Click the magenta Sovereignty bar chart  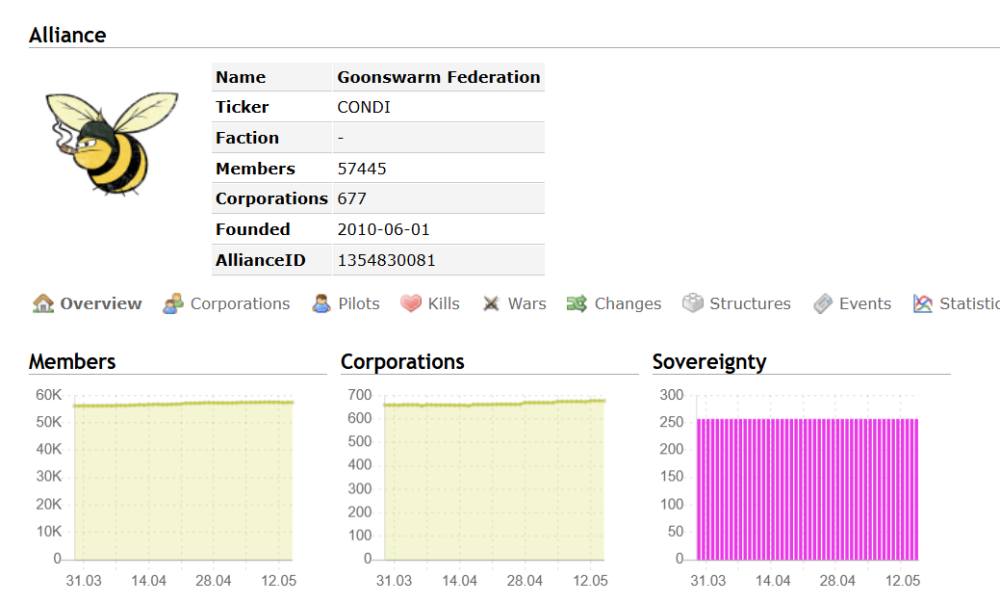807,488
